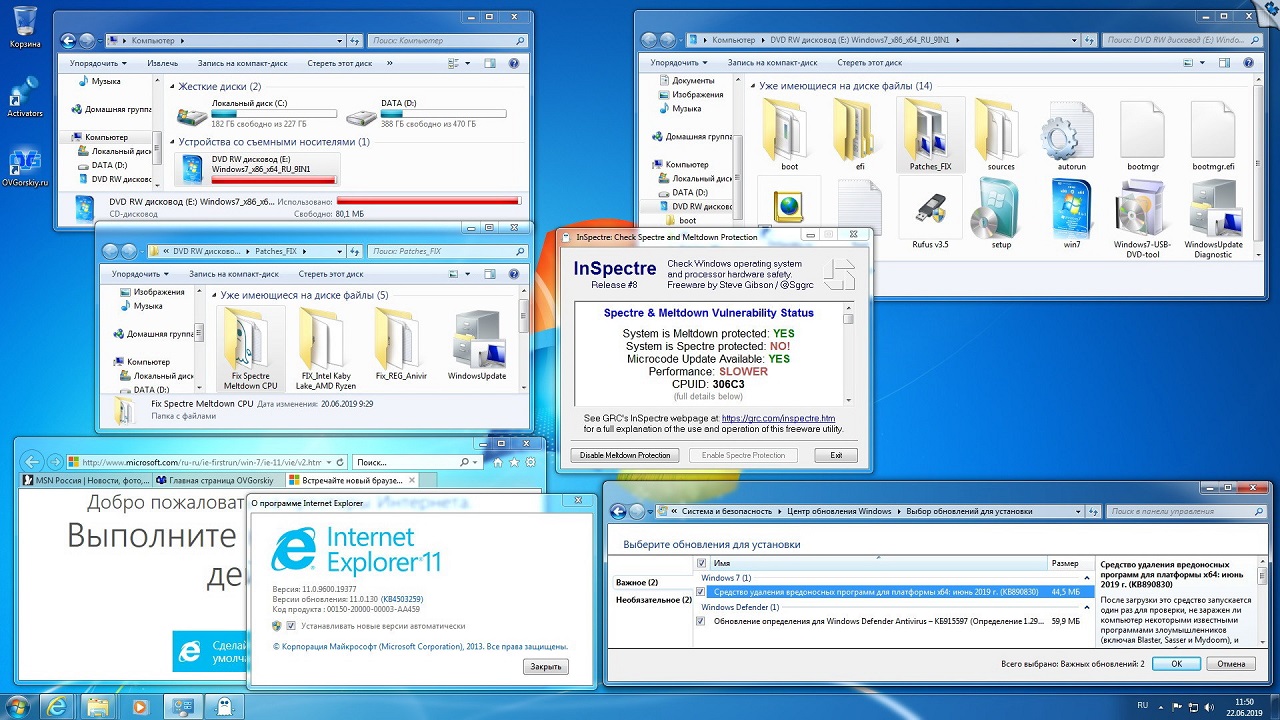
Task: Uncheck the KB890830 malicious software removal update
Action: 700,592
